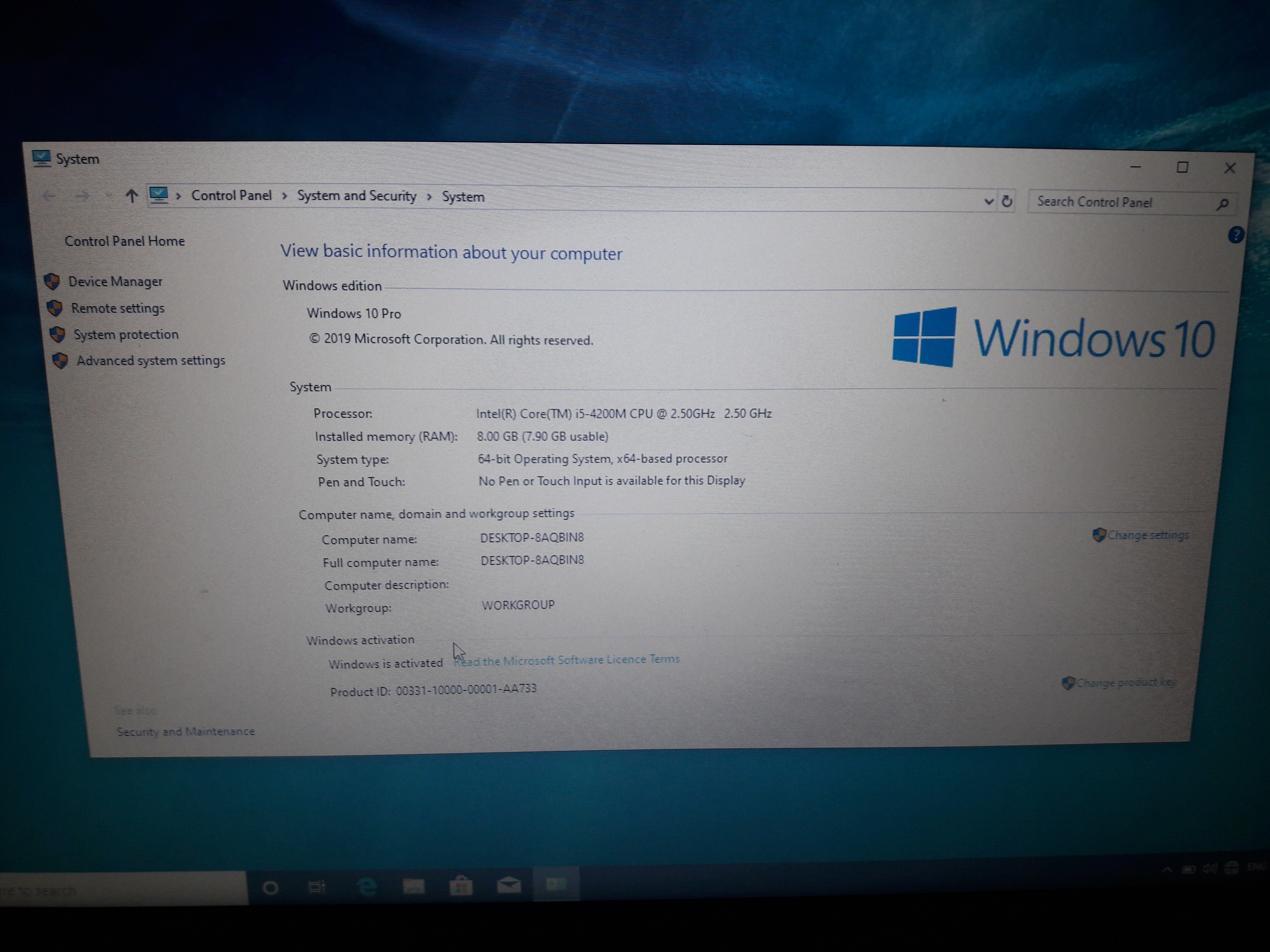Click the System protection shield icon
1270x952 pixels.
click(58, 335)
